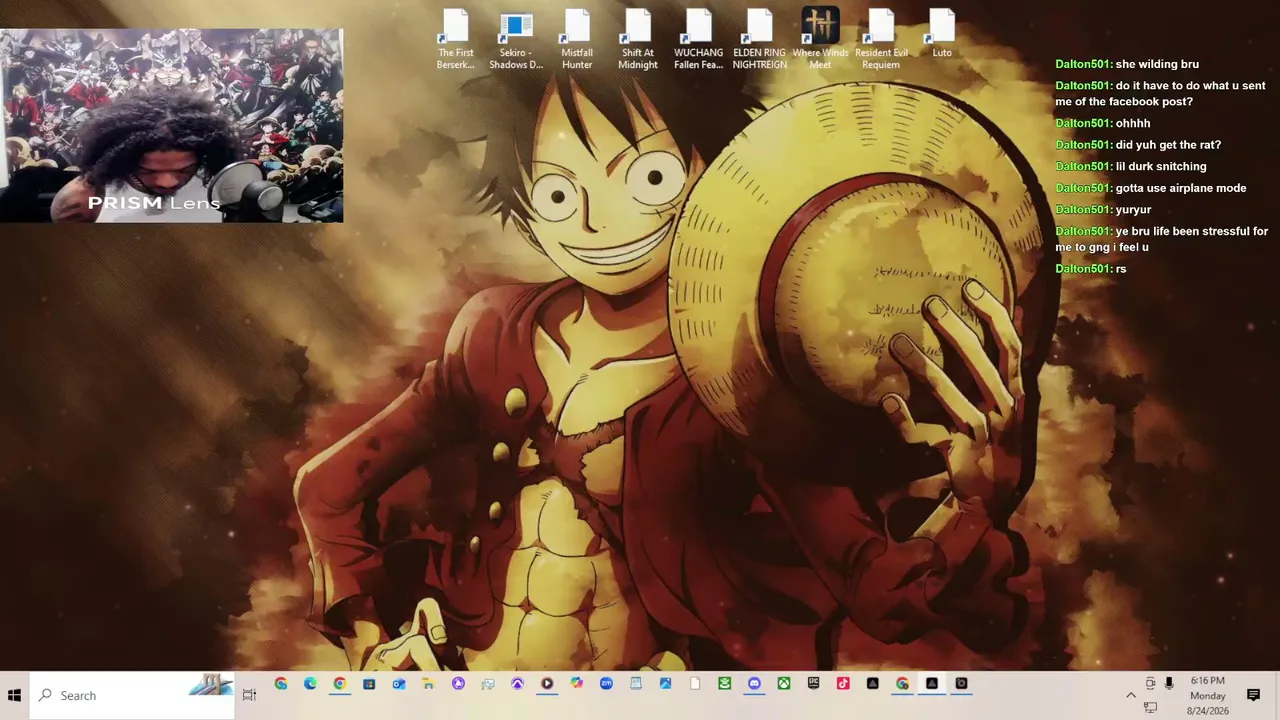Select the WUCHANG Fallen Feathers desktop shortcut
The width and height of the screenshot is (1280, 720).
click(698, 40)
